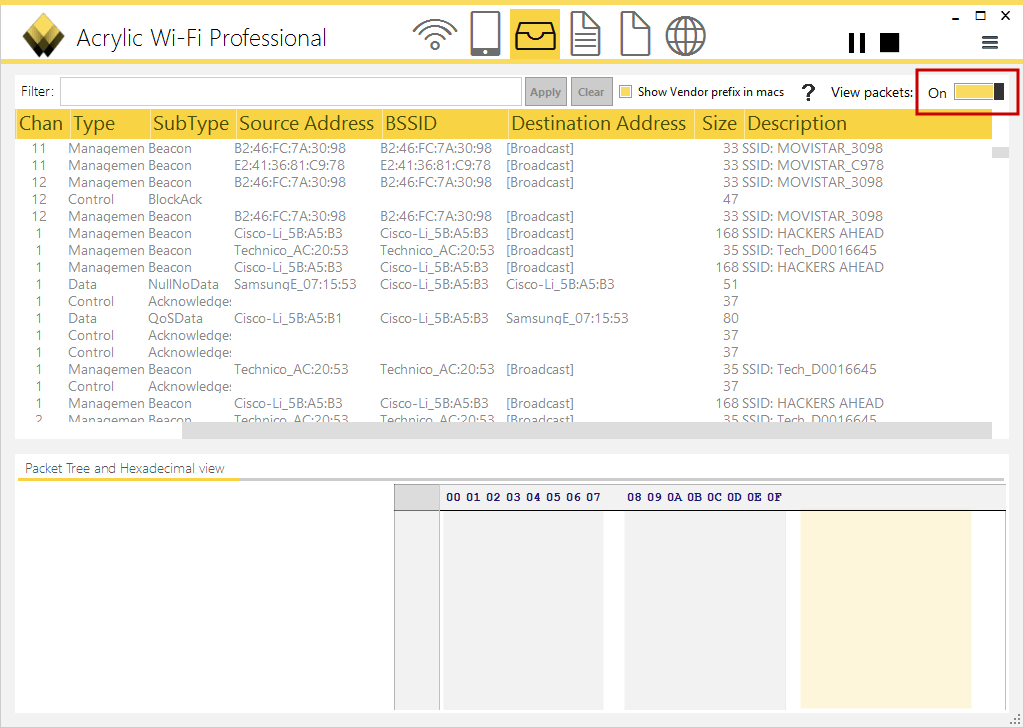Viewport: 1024px width, 728px height.
Task: Click the packet list horizontal scrollbar
Action: pos(586,430)
